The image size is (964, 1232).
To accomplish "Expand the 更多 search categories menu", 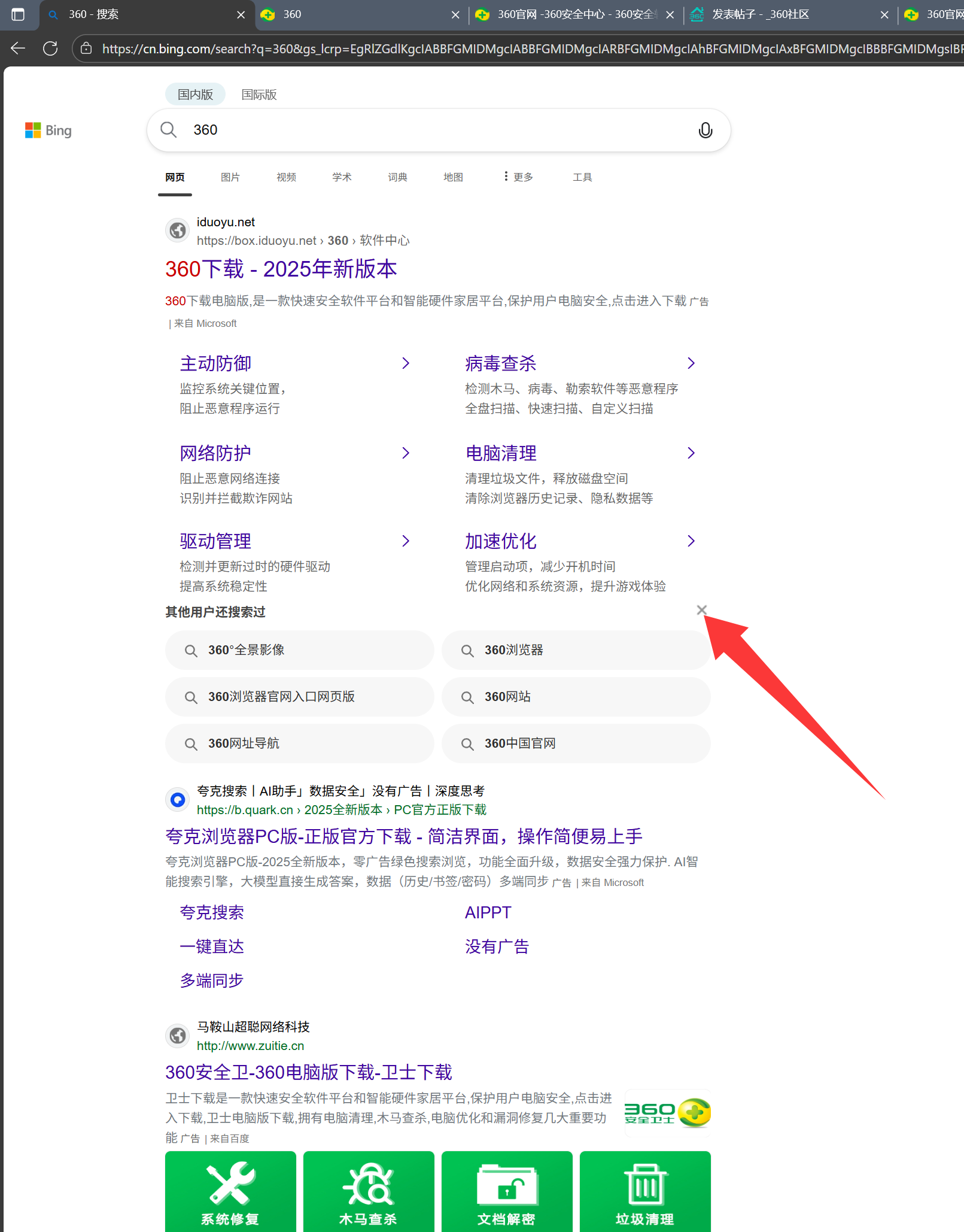I will click(x=518, y=177).
